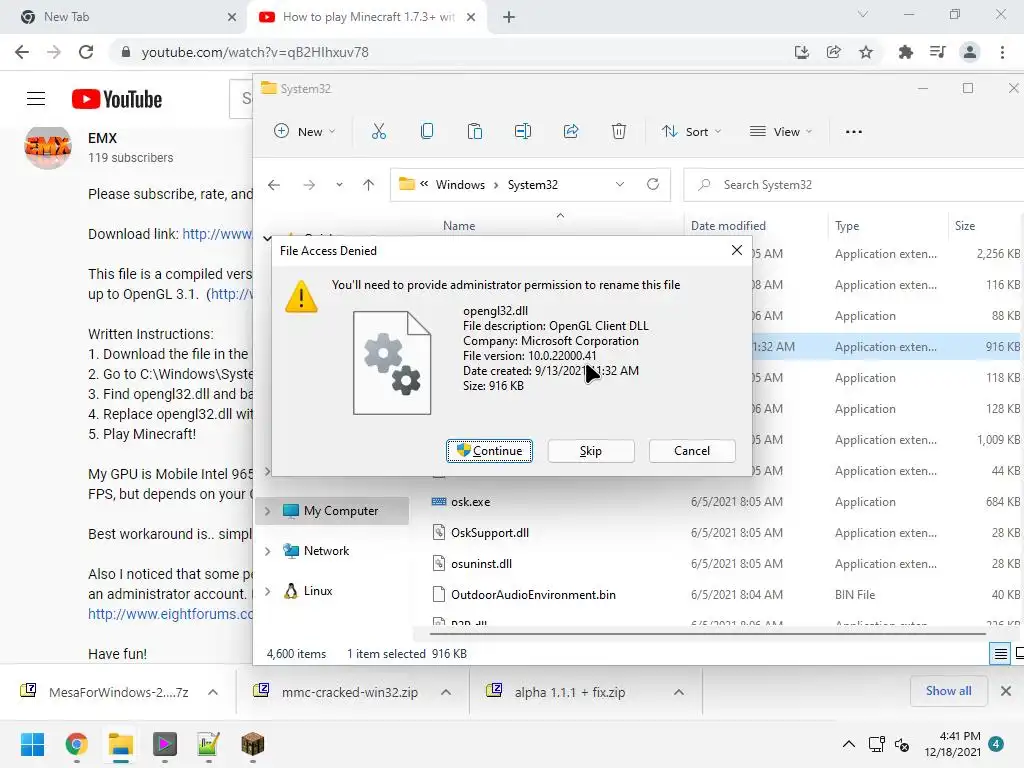Open the Sort dropdown

pyautogui.click(x=691, y=131)
